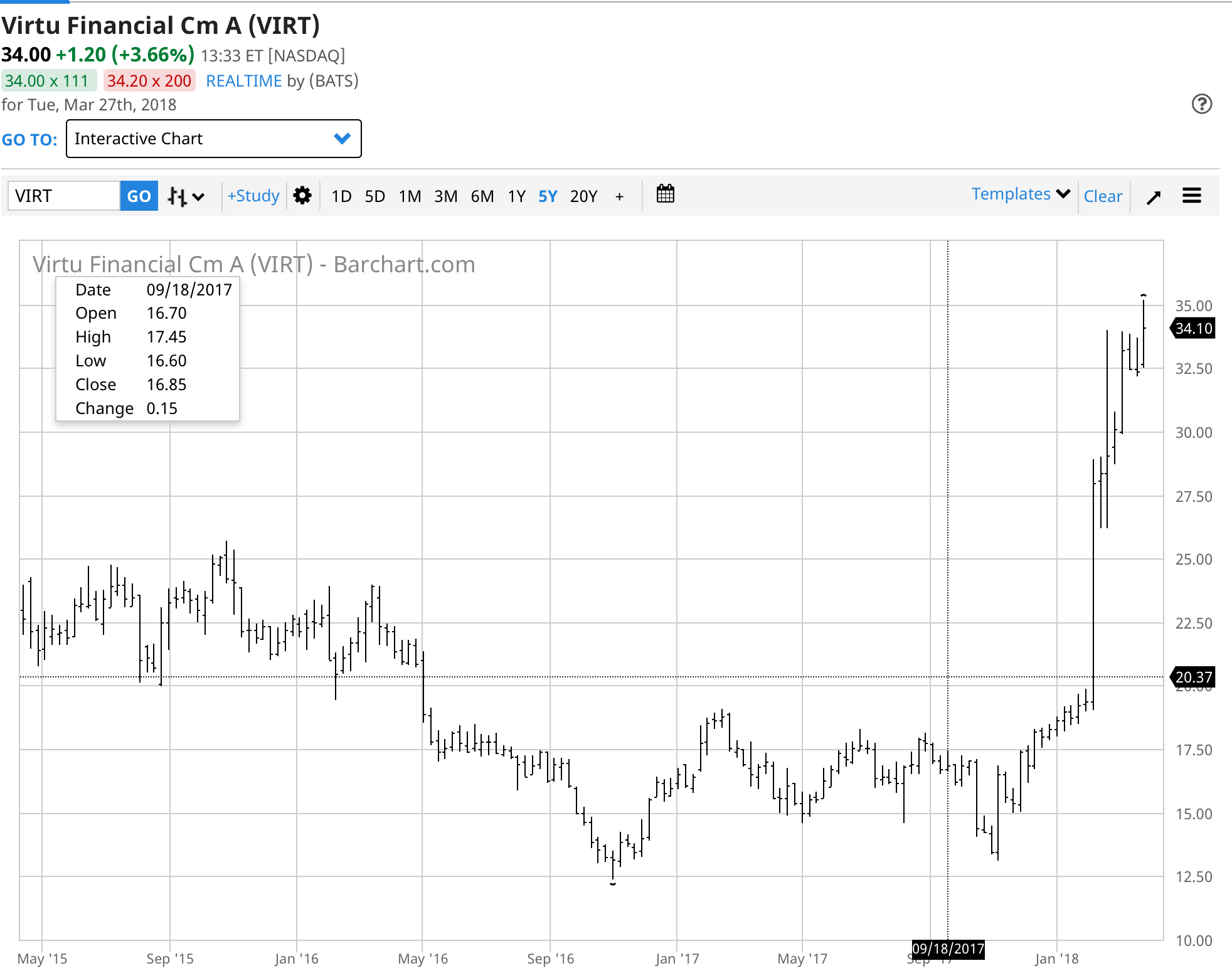Screen dimensions: 1232x978
Task: Open the chart settings gear
Action: click(302, 196)
